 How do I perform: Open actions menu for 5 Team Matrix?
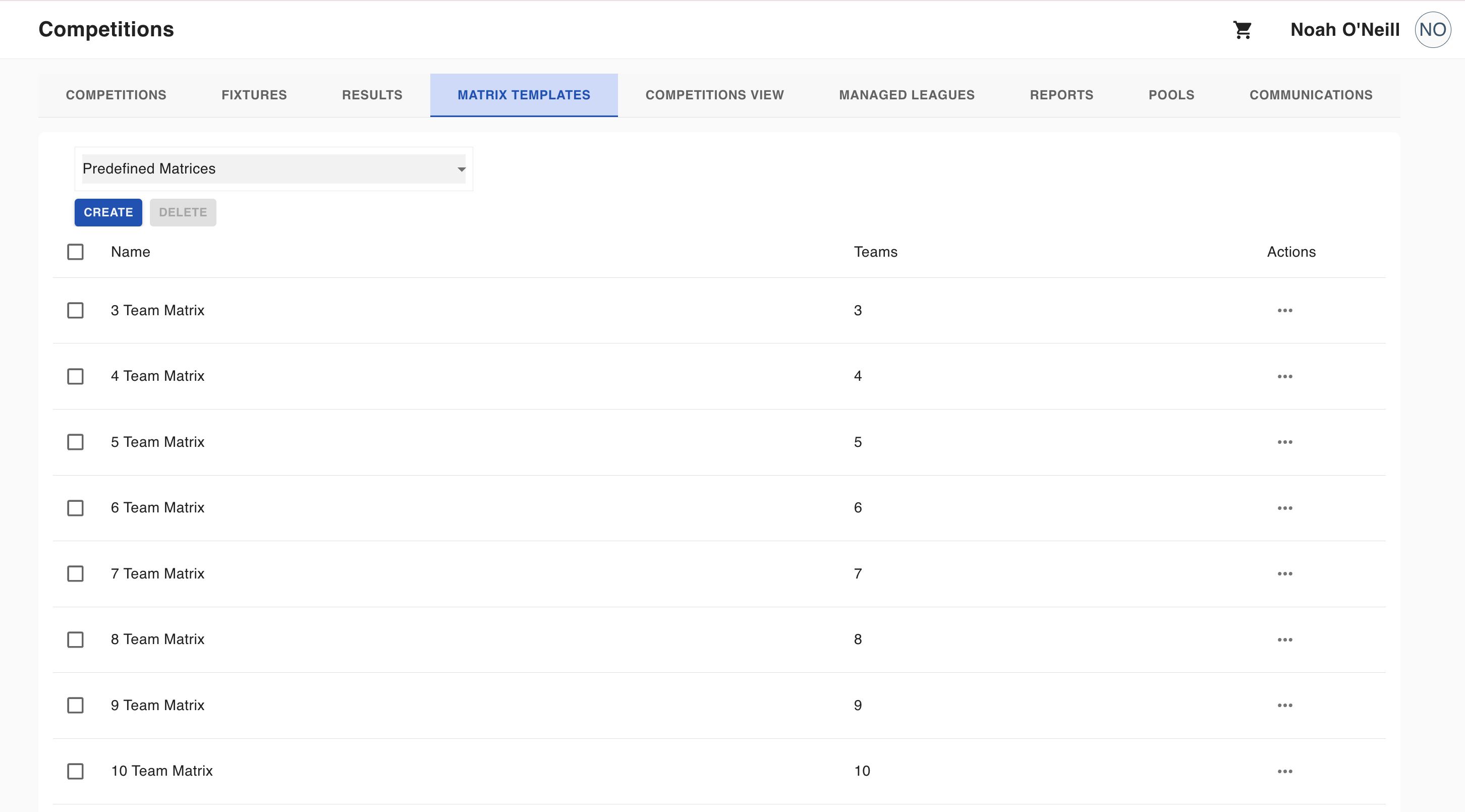coord(1285,442)
